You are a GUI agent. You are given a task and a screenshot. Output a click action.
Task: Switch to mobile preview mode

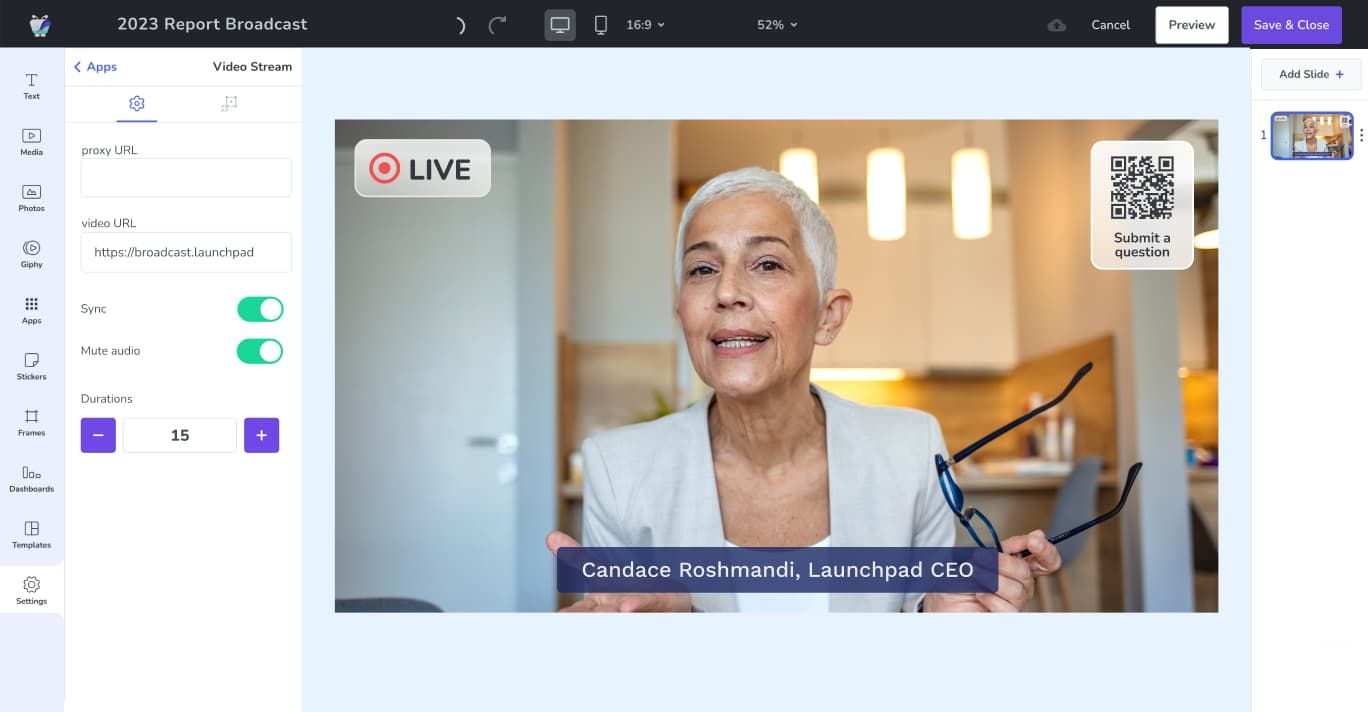(x=600, y=25)
